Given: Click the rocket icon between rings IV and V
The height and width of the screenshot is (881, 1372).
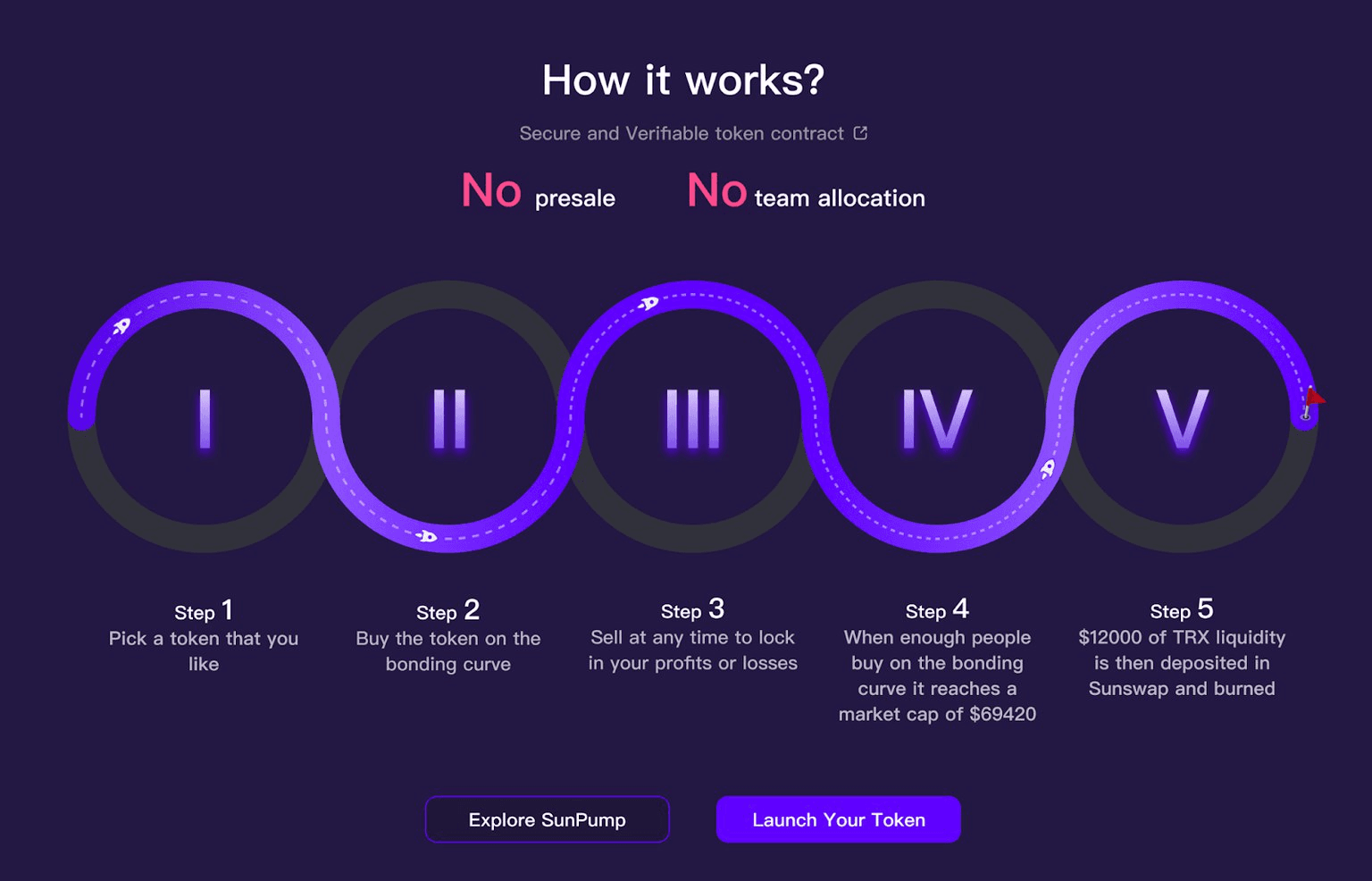Looking at the screenshot, I should (x=1048, y=468).
